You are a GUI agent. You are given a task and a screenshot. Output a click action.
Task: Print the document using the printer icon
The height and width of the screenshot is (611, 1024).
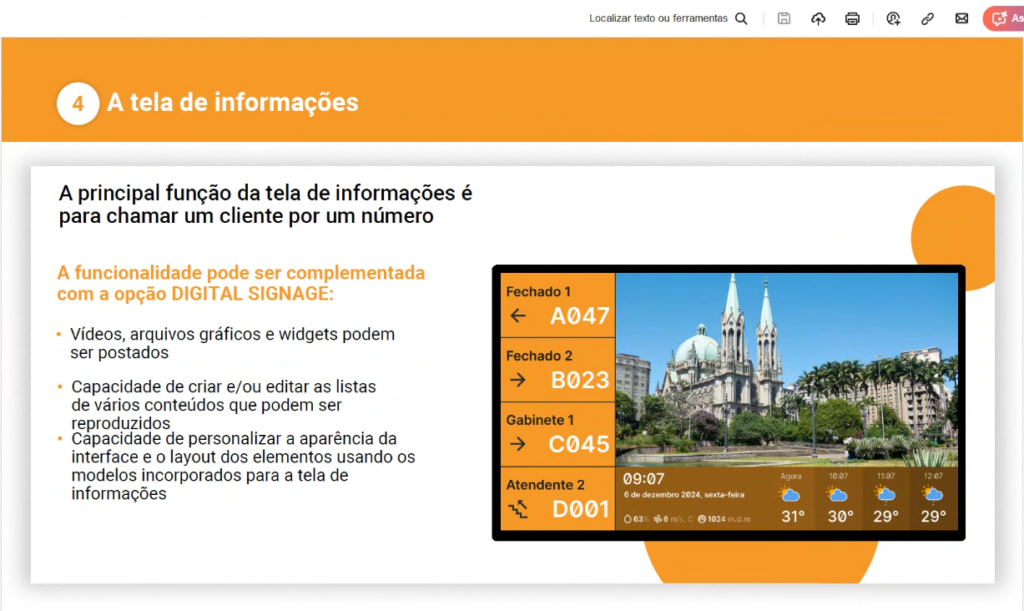852,19
